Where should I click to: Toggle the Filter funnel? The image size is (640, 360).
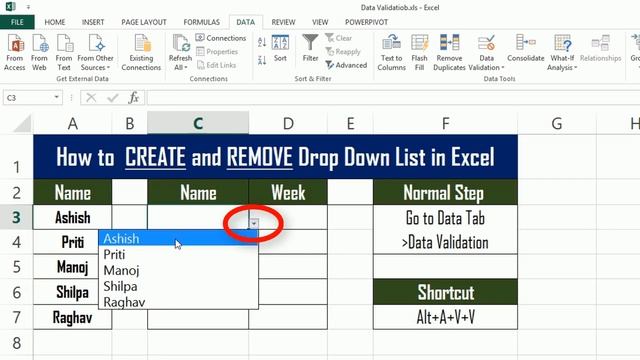point(310,49)
